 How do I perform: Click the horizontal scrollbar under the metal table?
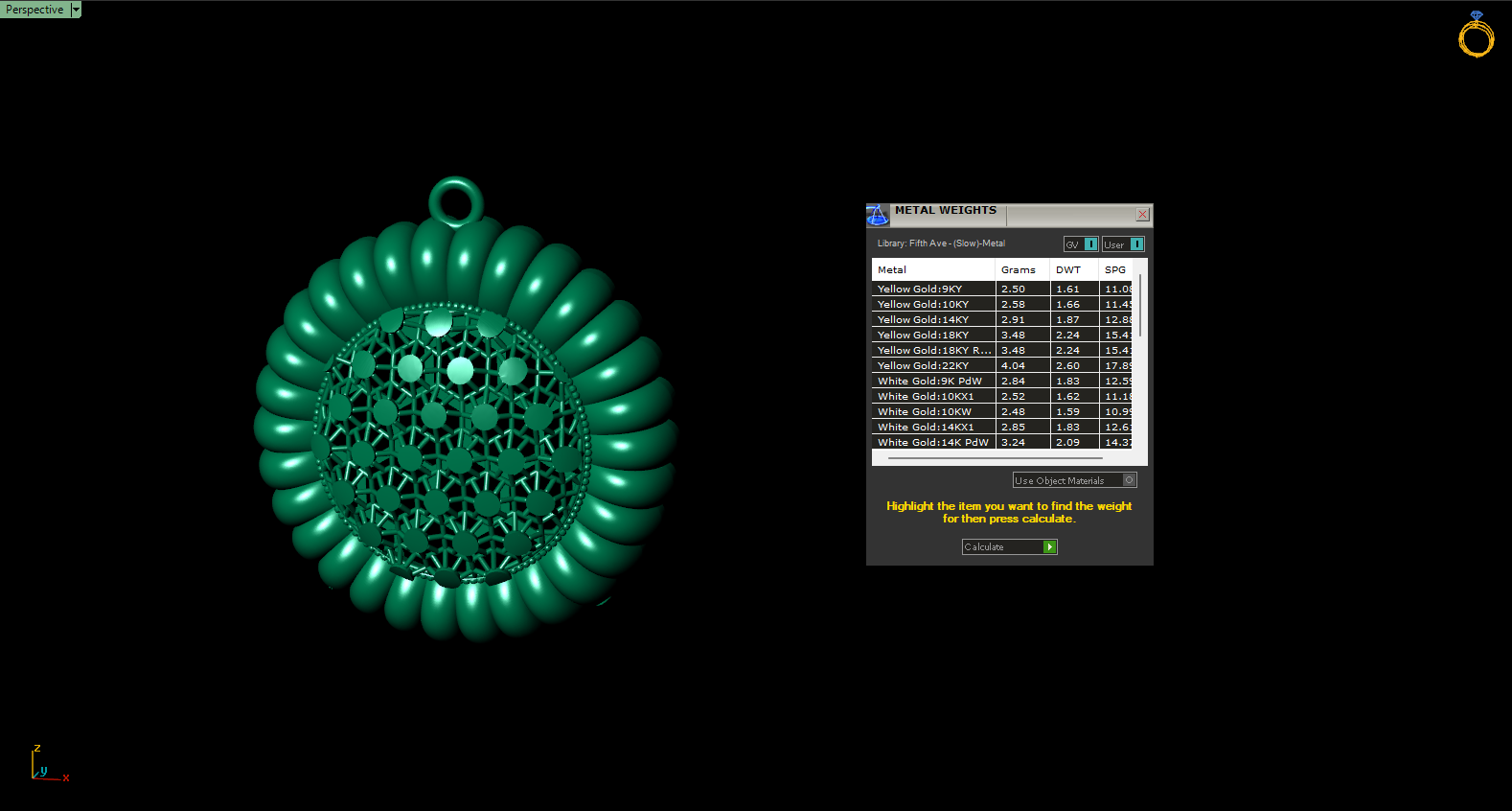pos(995,458)
